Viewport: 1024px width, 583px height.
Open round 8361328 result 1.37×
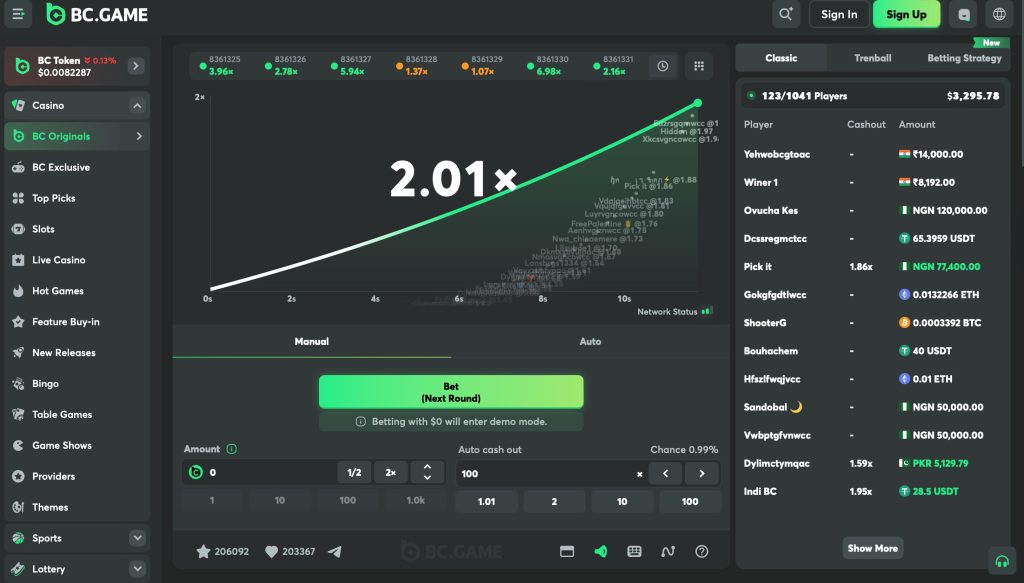417,65
